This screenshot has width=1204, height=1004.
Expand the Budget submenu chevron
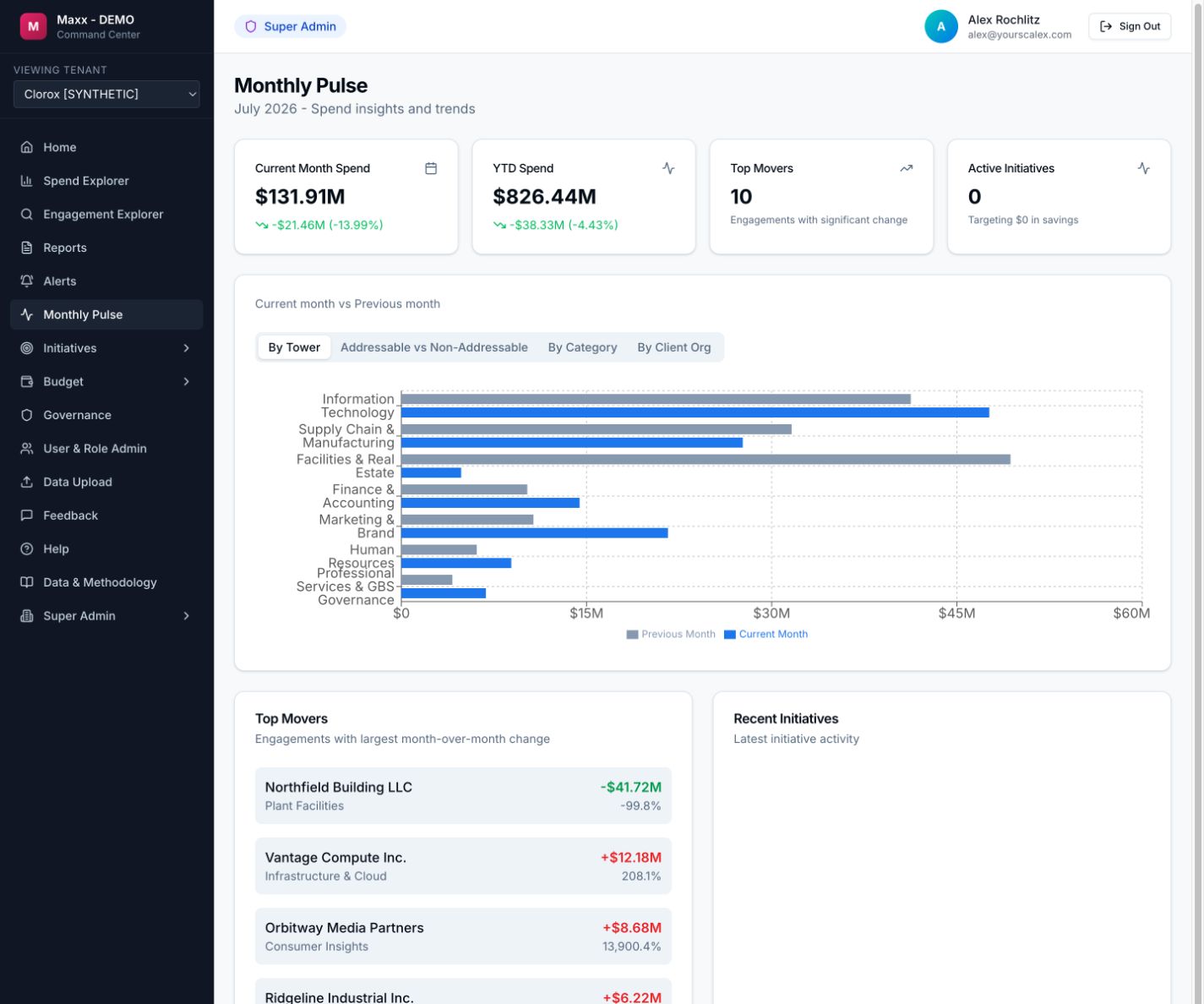[x=187, y=381]
